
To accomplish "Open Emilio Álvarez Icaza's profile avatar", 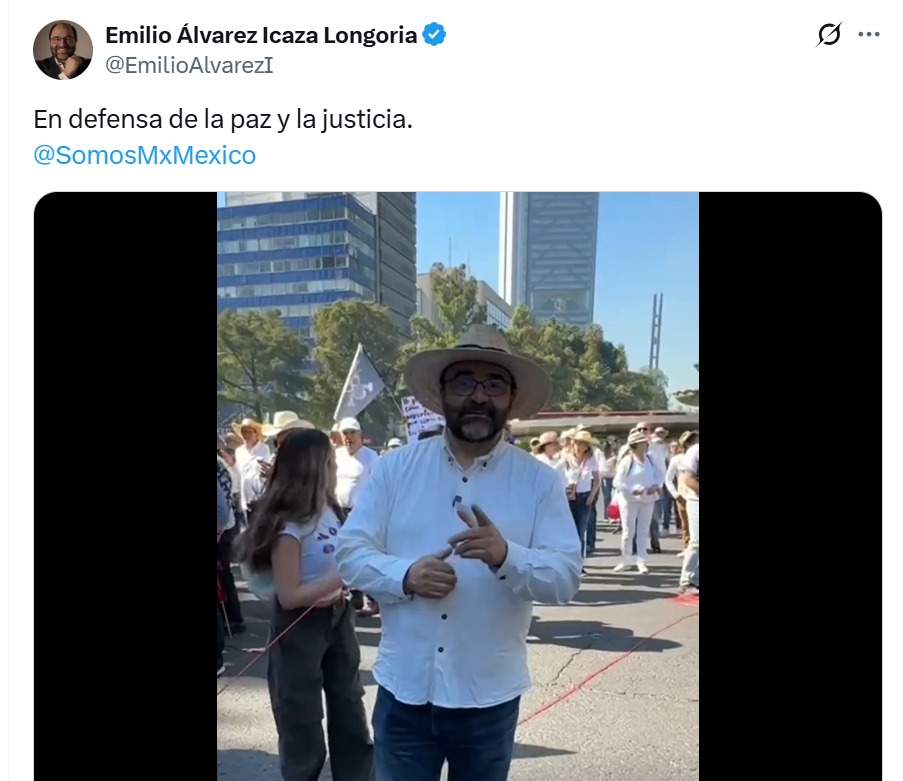I will pos(63,50).
